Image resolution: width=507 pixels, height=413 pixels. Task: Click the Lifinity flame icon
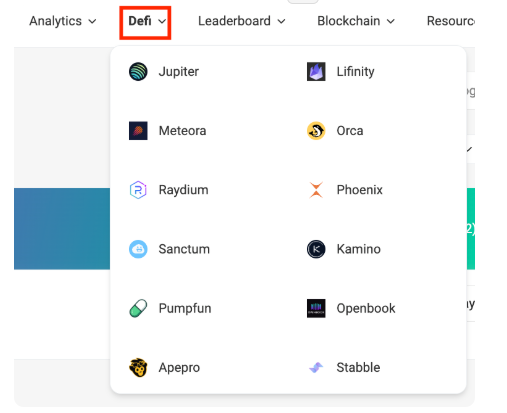[x=316, y=71]
